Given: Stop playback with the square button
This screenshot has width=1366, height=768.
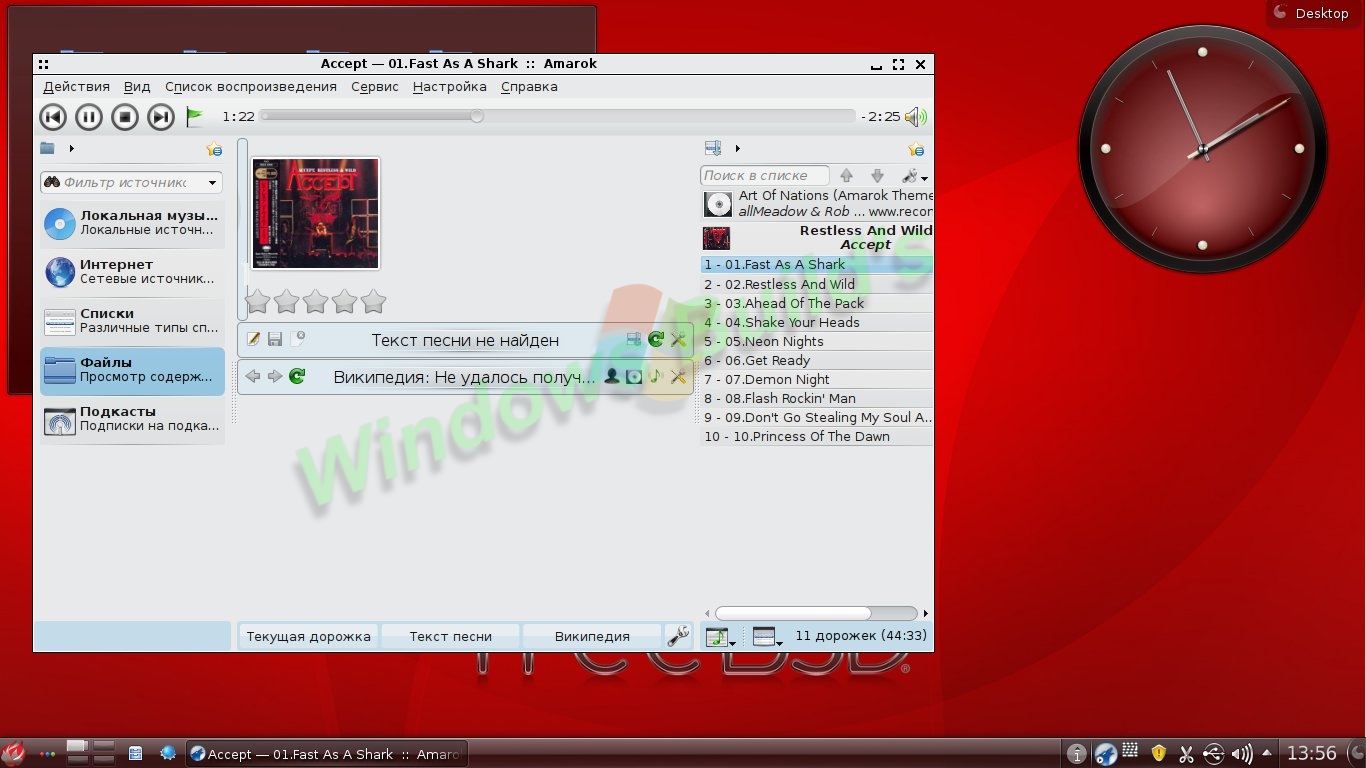Looking at the screenshot, I should click(x=125, y=117).
